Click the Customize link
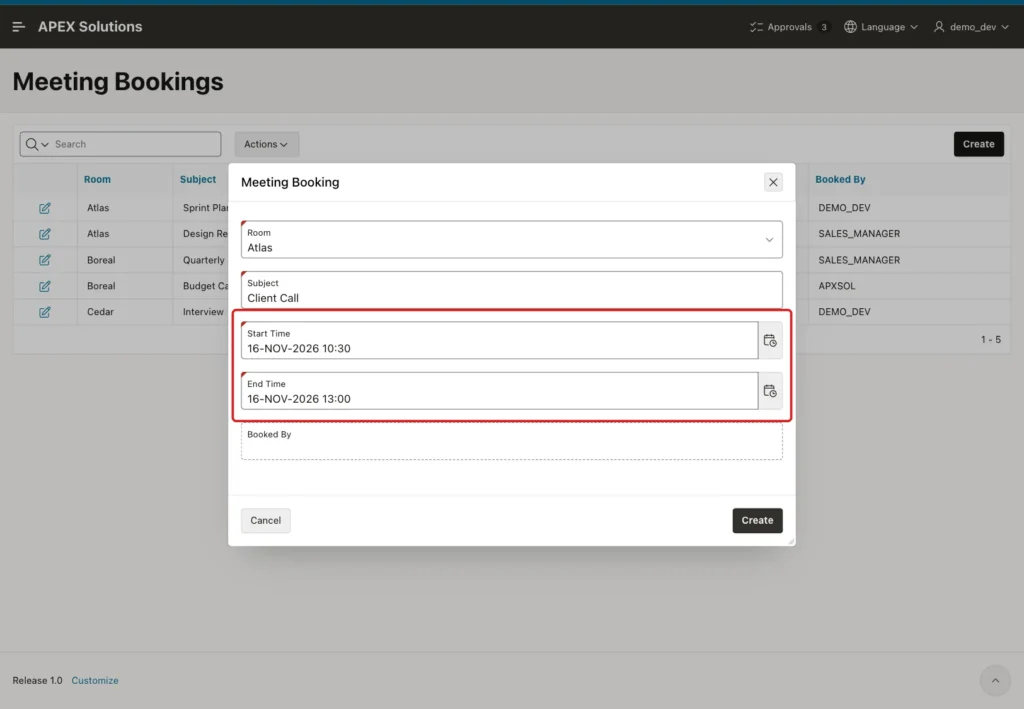Viewport: 1024px width, 709px height. pyautogui.click(x=95, y=680)
